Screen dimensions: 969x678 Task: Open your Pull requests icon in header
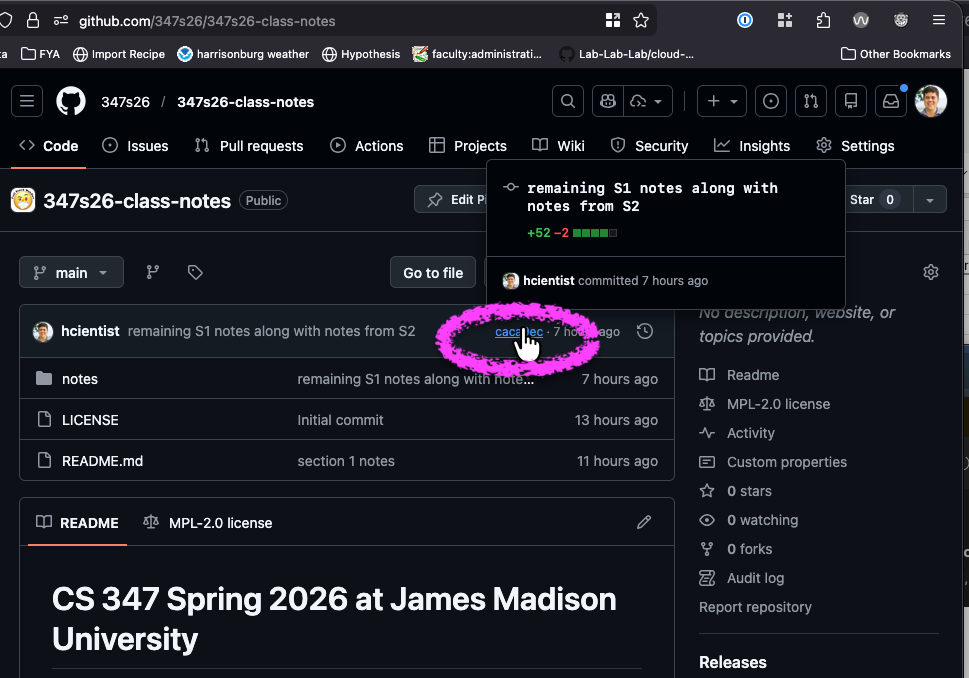tap(811, 101)
